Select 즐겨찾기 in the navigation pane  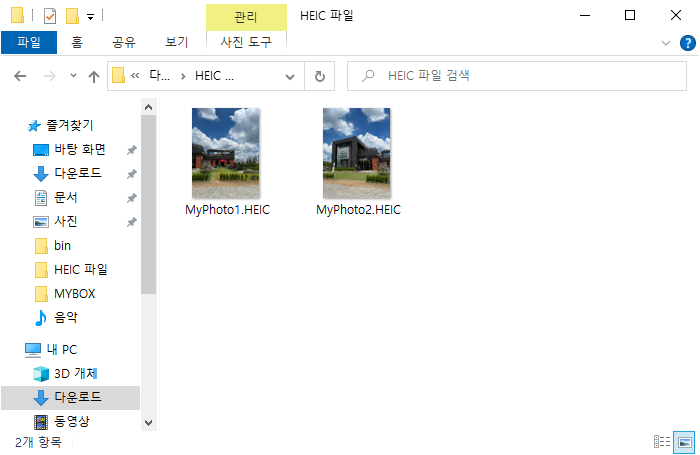tap(70, 125)
